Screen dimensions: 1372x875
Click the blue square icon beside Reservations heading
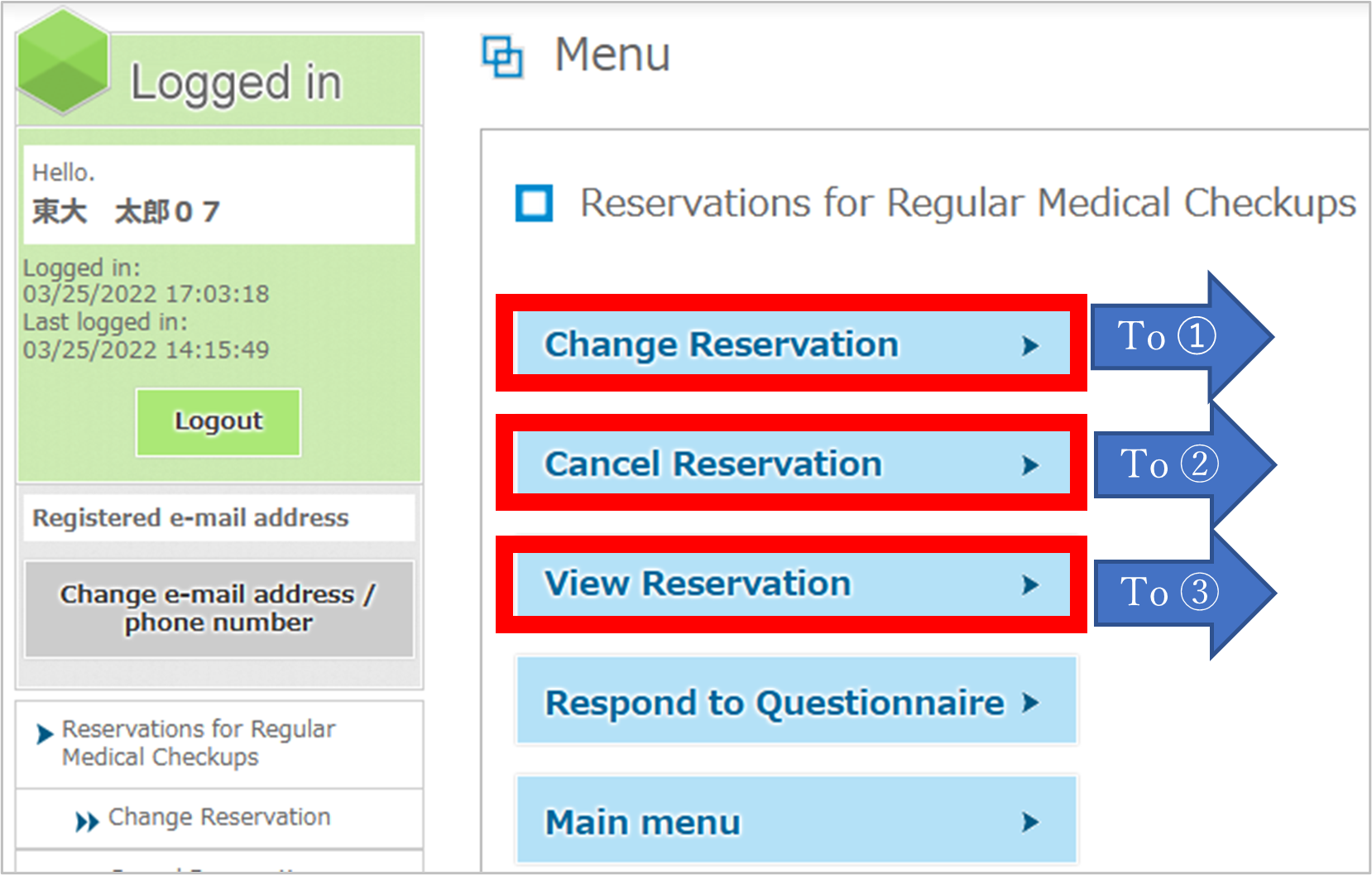coord(534,203)
